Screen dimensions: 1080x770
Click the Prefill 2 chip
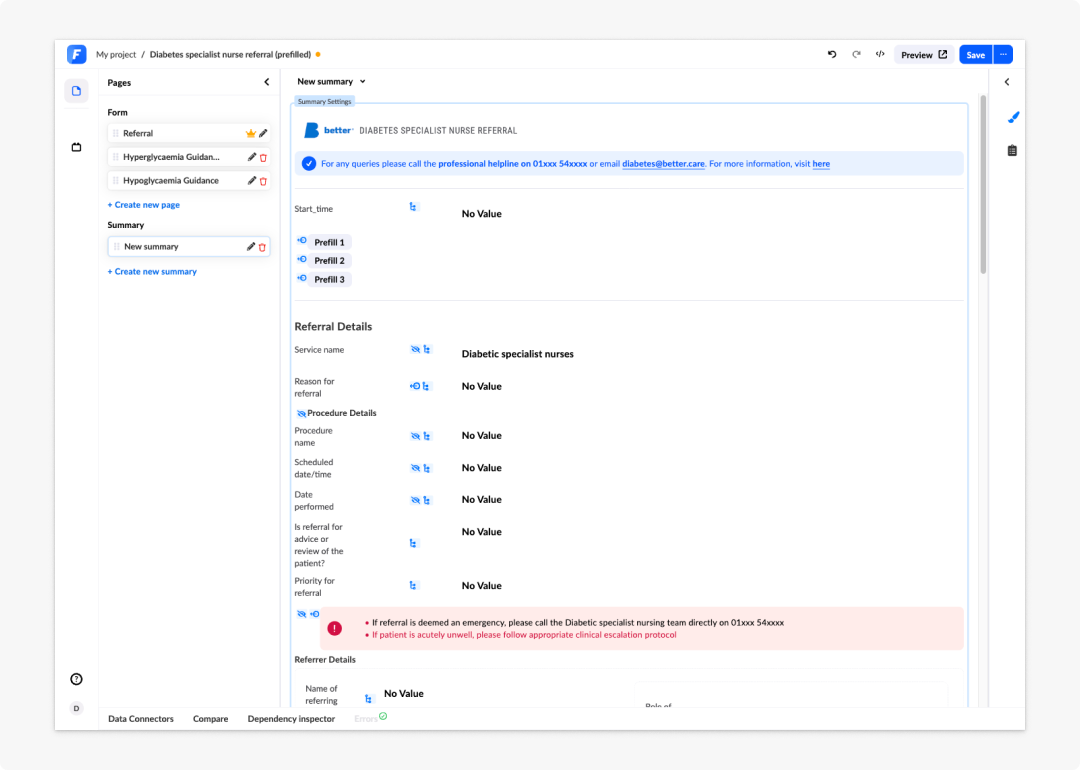(329, 260)
